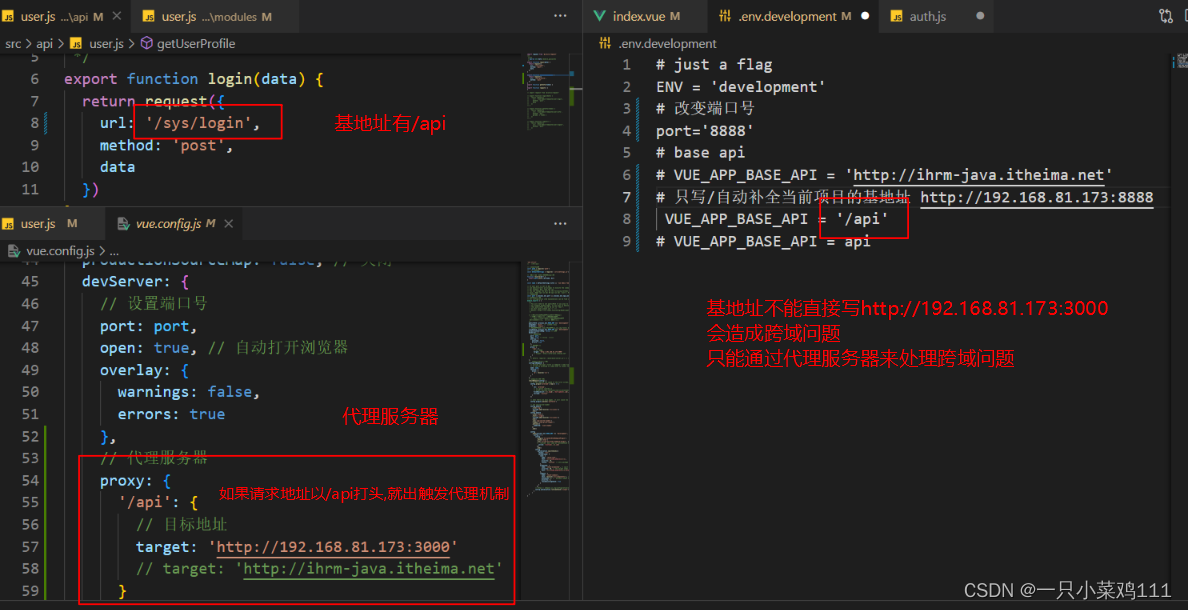Click the JS file icon on auth.js tab
Image resolution: width=1188 pixels, height=610 pixels.
coord(897,15)
